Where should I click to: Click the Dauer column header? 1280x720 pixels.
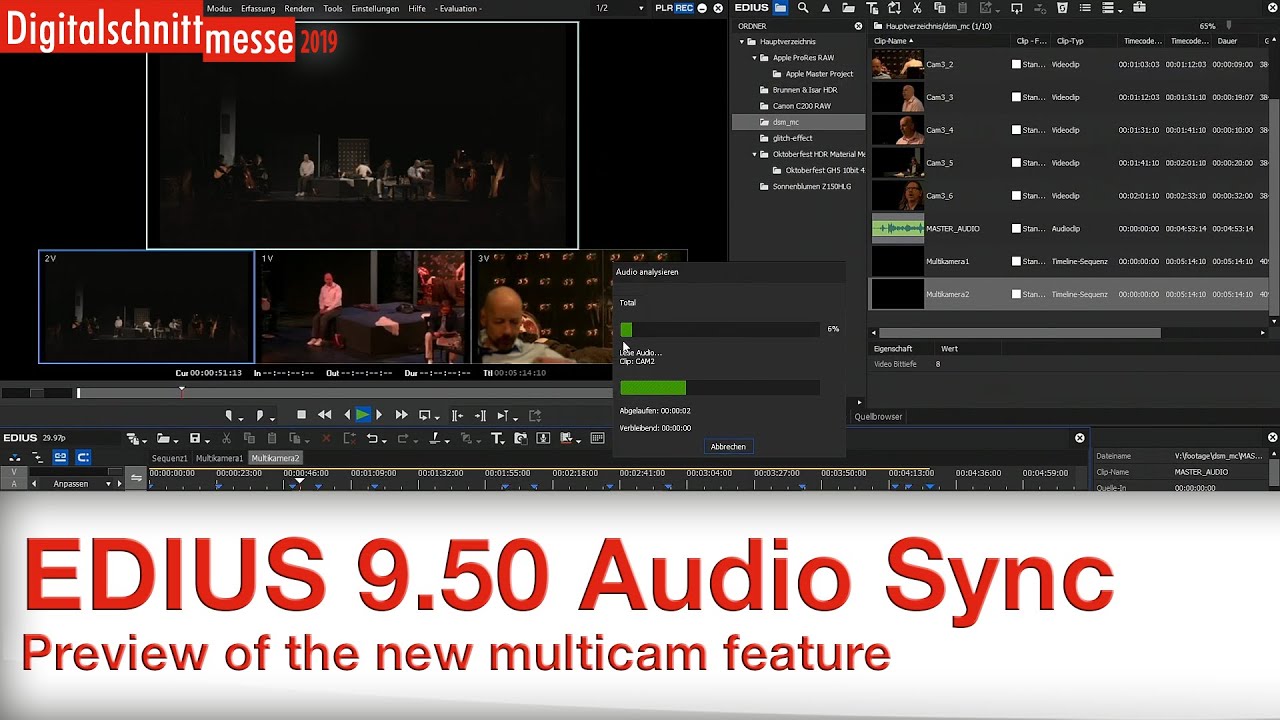click(1227, 41)
